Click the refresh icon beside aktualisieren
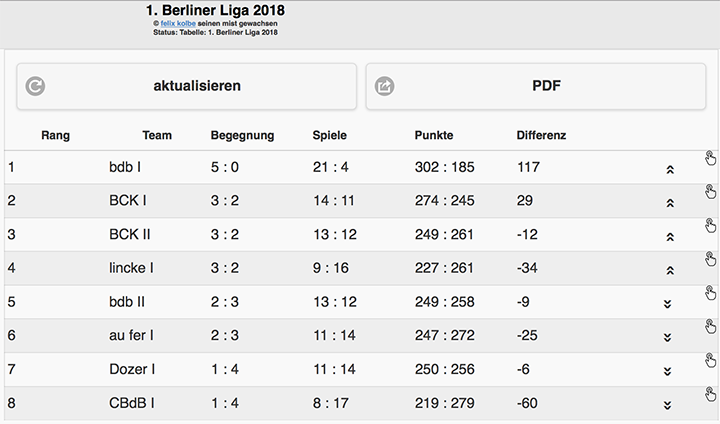This screenshot has height=424, width=720. (35, 86)
